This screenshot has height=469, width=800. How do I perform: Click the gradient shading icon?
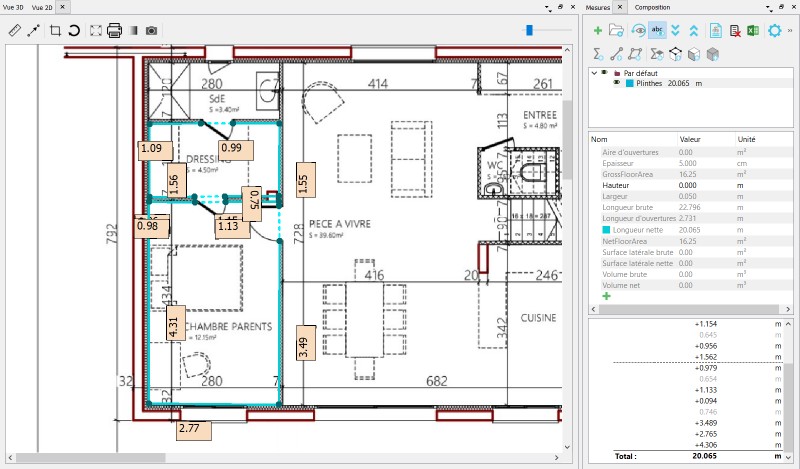[x=134, y=31]
